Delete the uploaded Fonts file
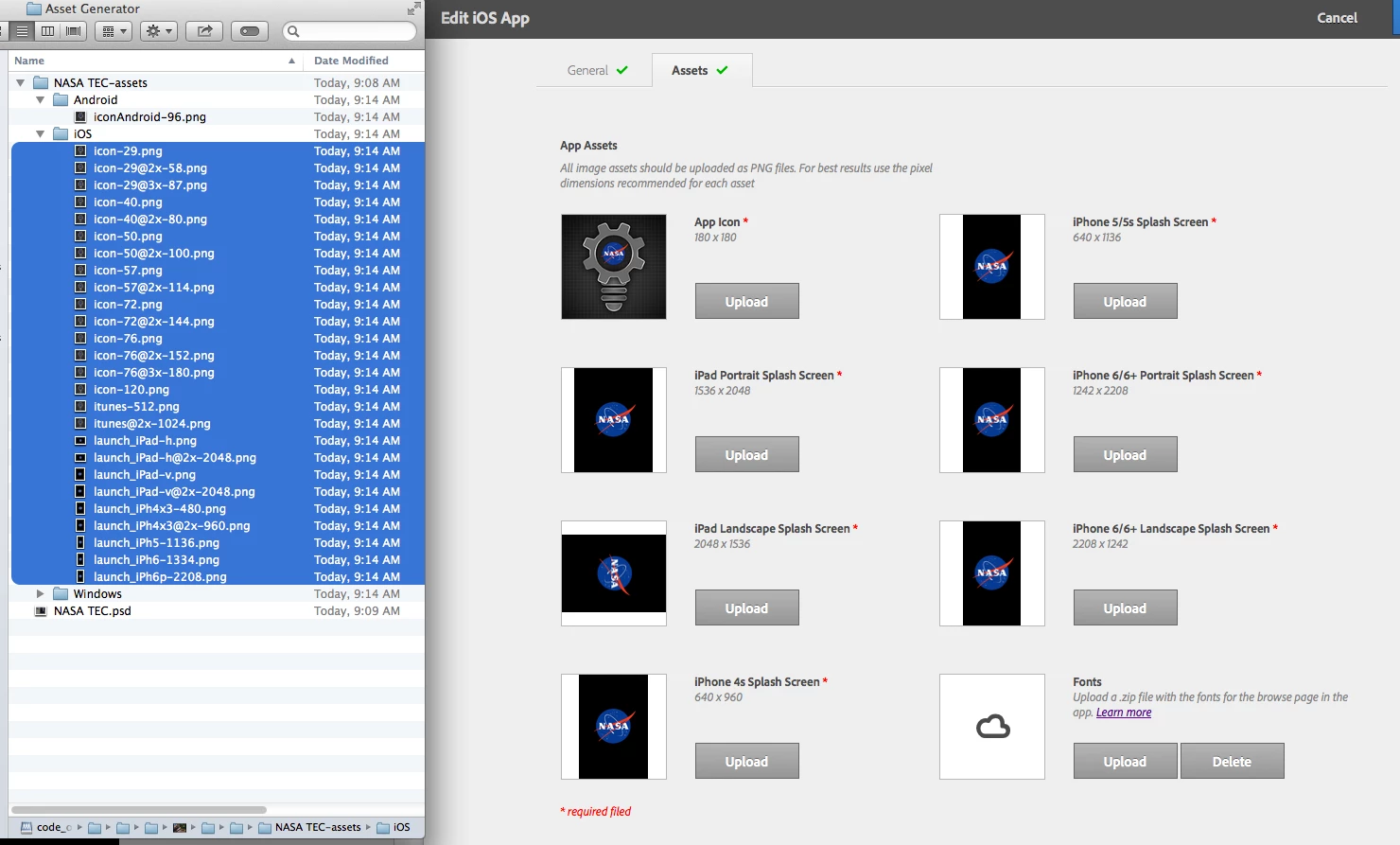Viewport: 1400px width, 845px height. 1233,761
